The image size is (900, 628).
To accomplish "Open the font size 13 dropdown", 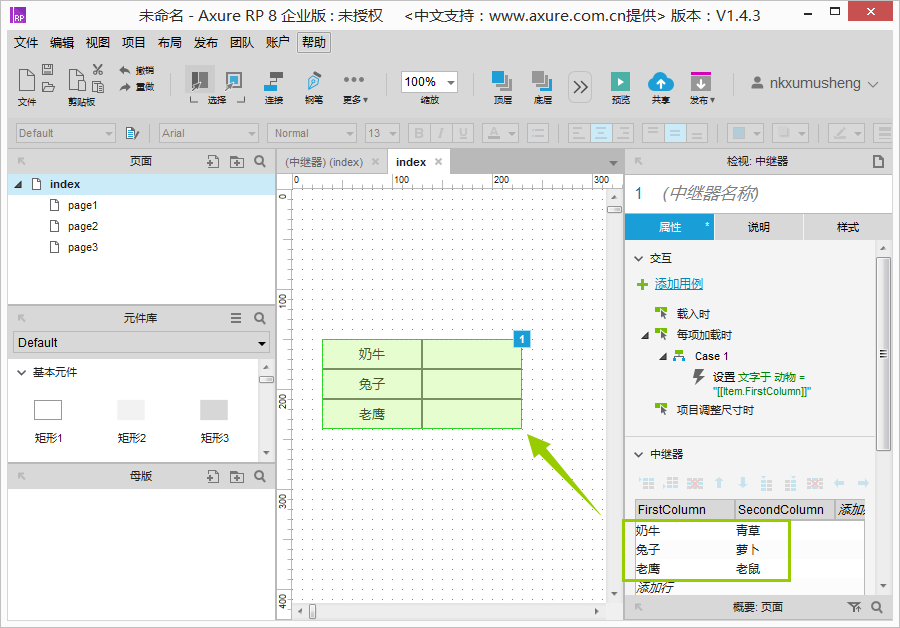I will (382, 133).
